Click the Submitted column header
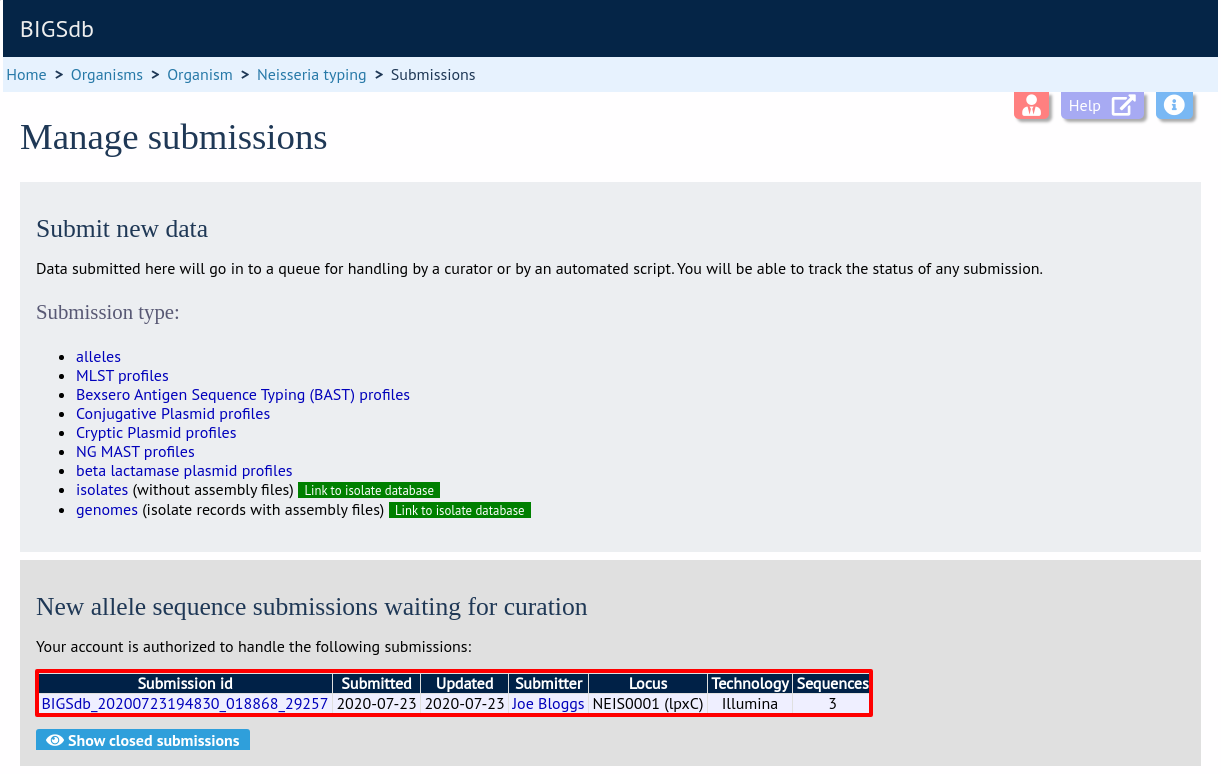This screenshot has width=1221, height=774. point(377,684)
